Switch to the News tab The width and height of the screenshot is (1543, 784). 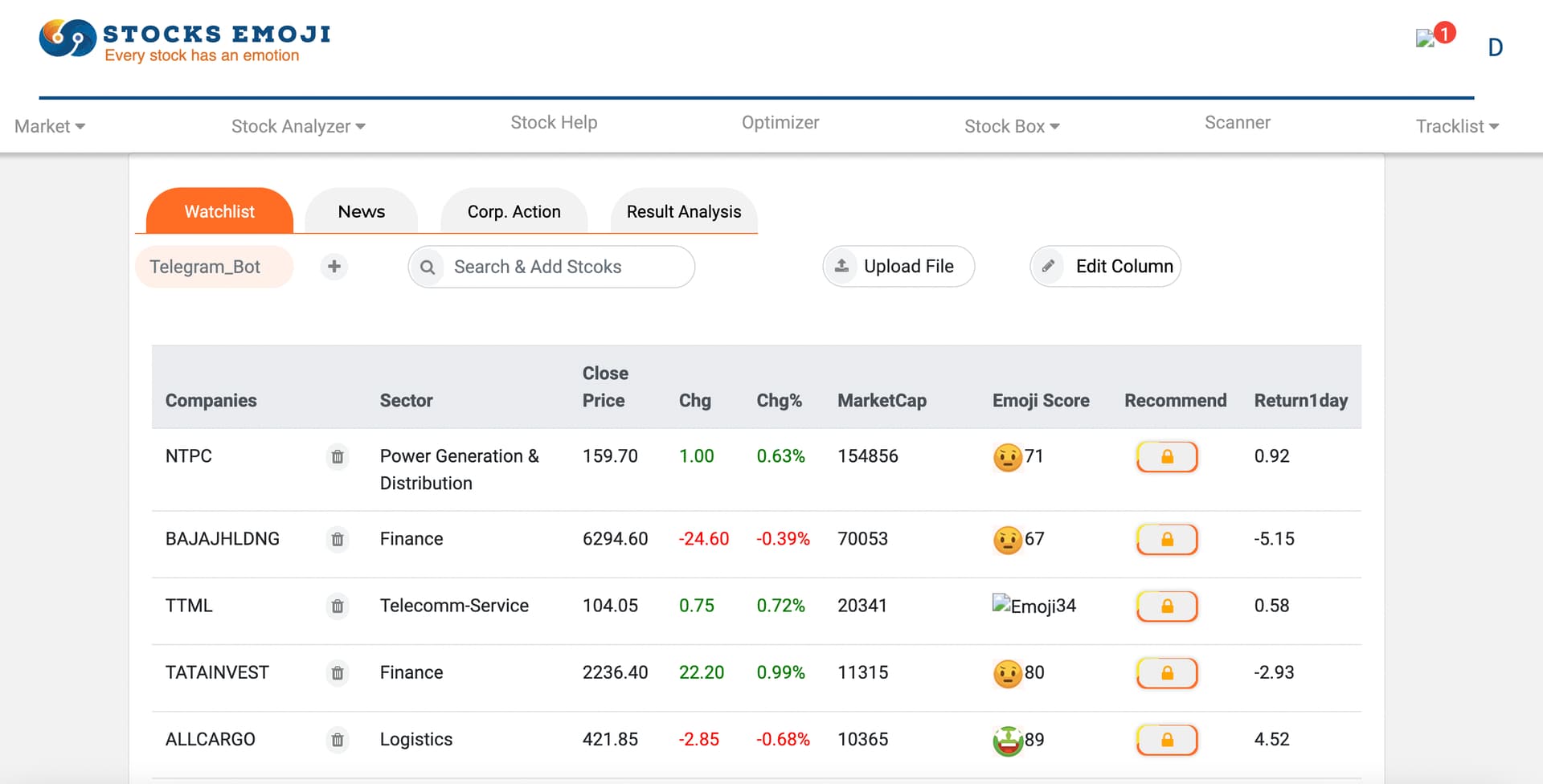(362, 211)
